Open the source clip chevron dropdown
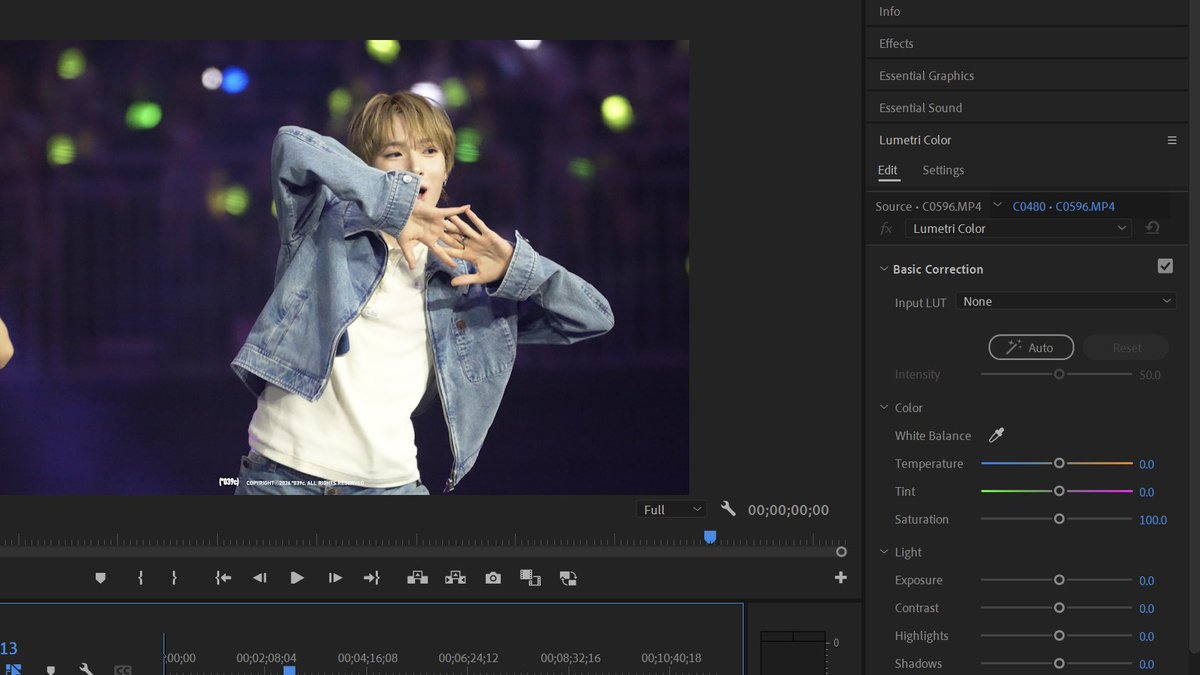Image resolution: width=1200 pixels, height=675 pixels. (x=997, y=205)
